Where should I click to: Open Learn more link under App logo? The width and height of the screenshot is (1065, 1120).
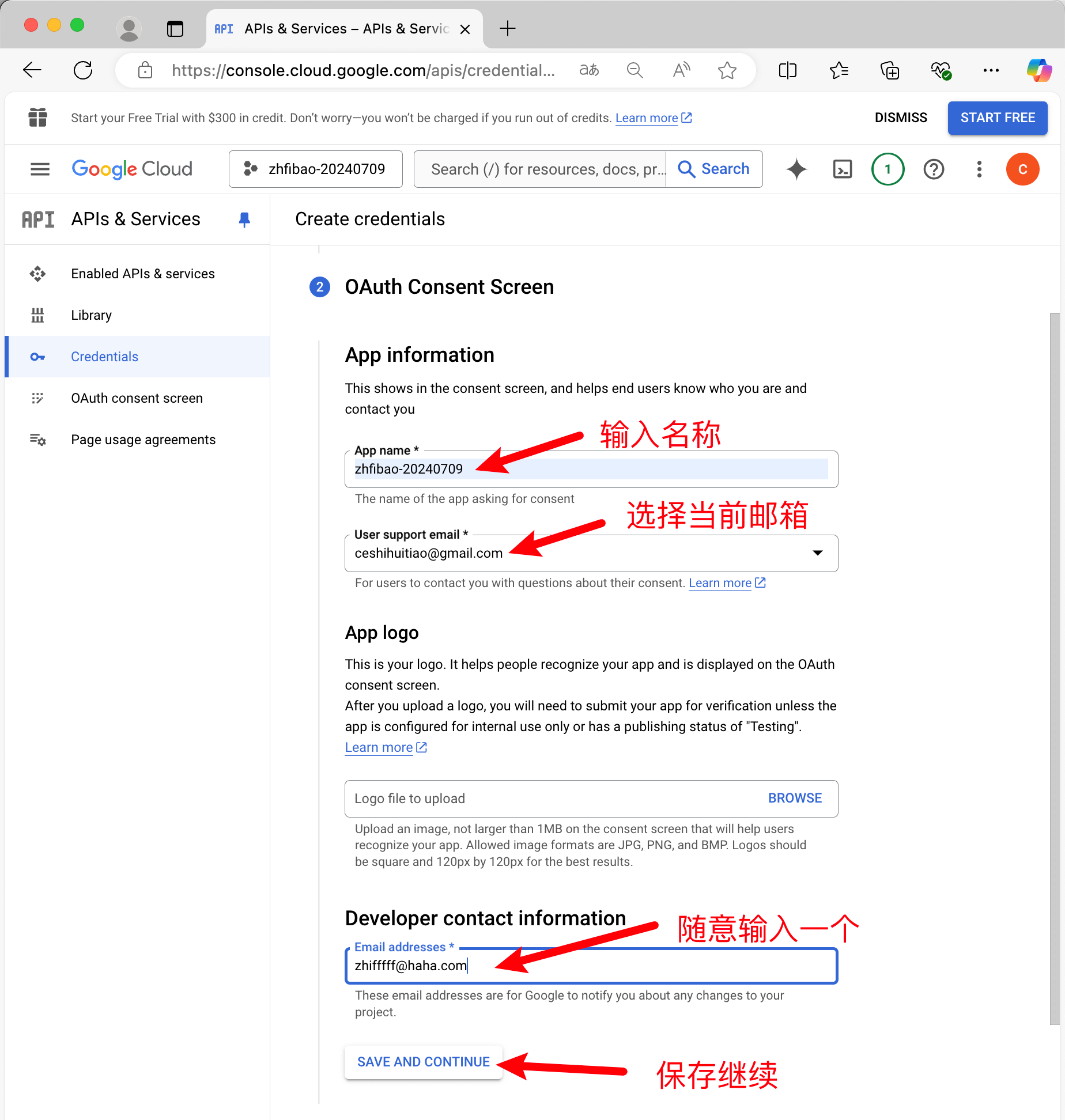386,747
